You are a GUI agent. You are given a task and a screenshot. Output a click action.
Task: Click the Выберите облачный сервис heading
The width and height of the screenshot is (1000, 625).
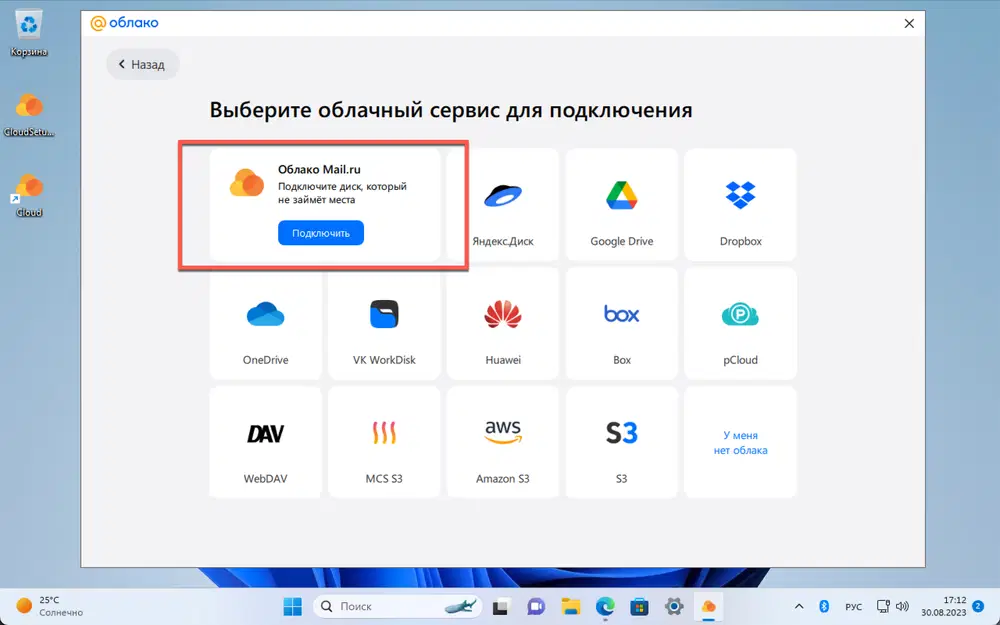tap(451, 110)
